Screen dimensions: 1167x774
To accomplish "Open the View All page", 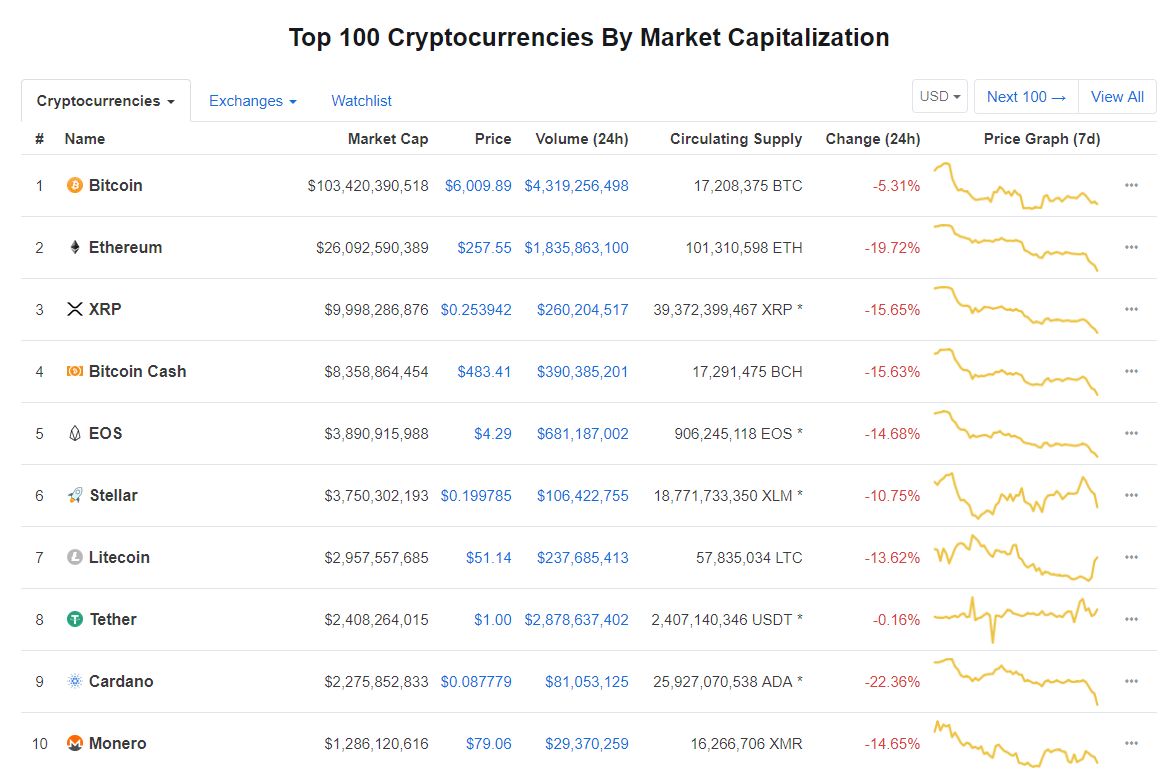I will (x=1117, y=96).
